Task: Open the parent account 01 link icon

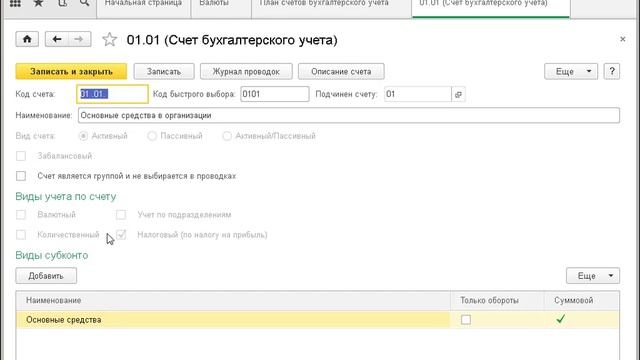Action: pyautogui.click(x=458, y=94)
